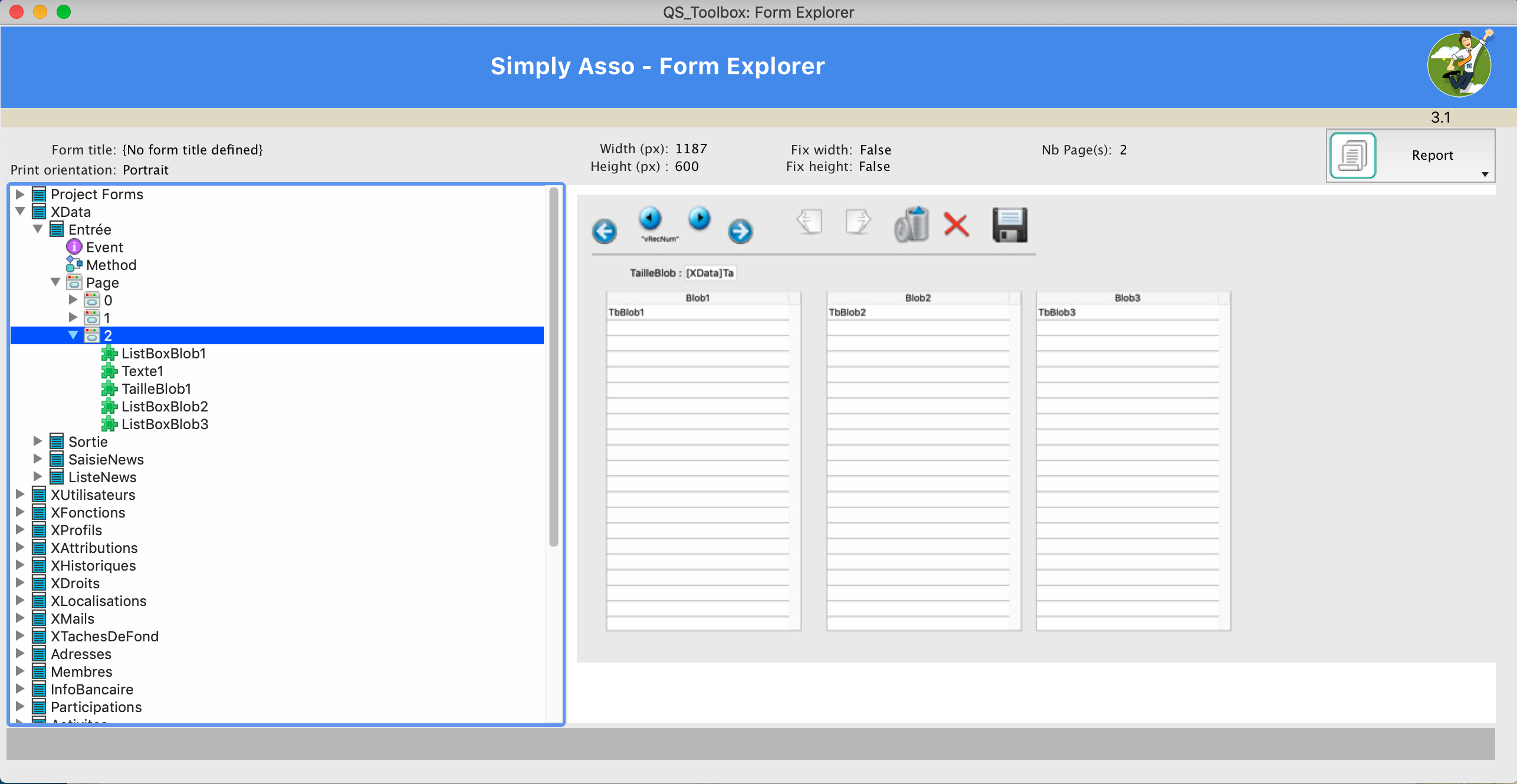Image resolution: width=1517 pixels, height=784 pixels.
Task: Select the TailleBlob1 component
Action: point(156,388)
